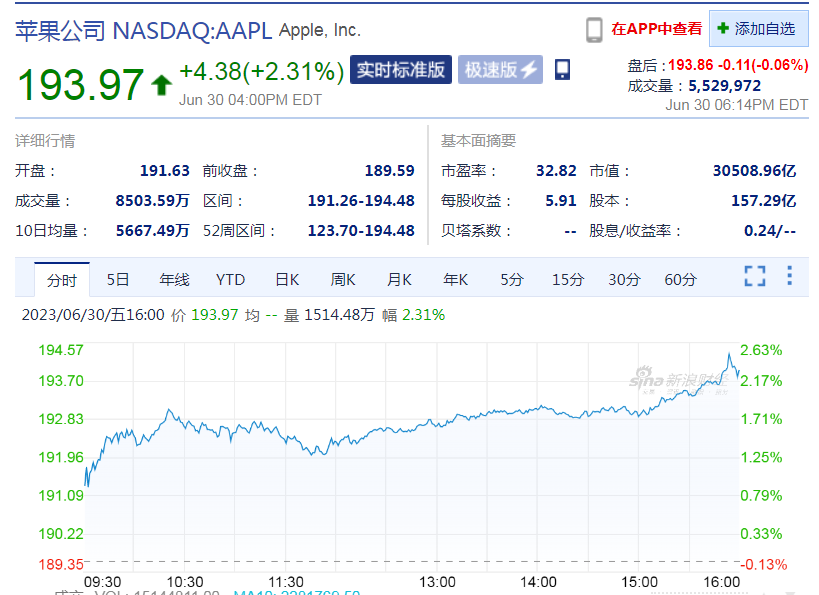
Task: Click the 基本面摘要 section heading
Action: pyautogui.click(x=478, y=141)
